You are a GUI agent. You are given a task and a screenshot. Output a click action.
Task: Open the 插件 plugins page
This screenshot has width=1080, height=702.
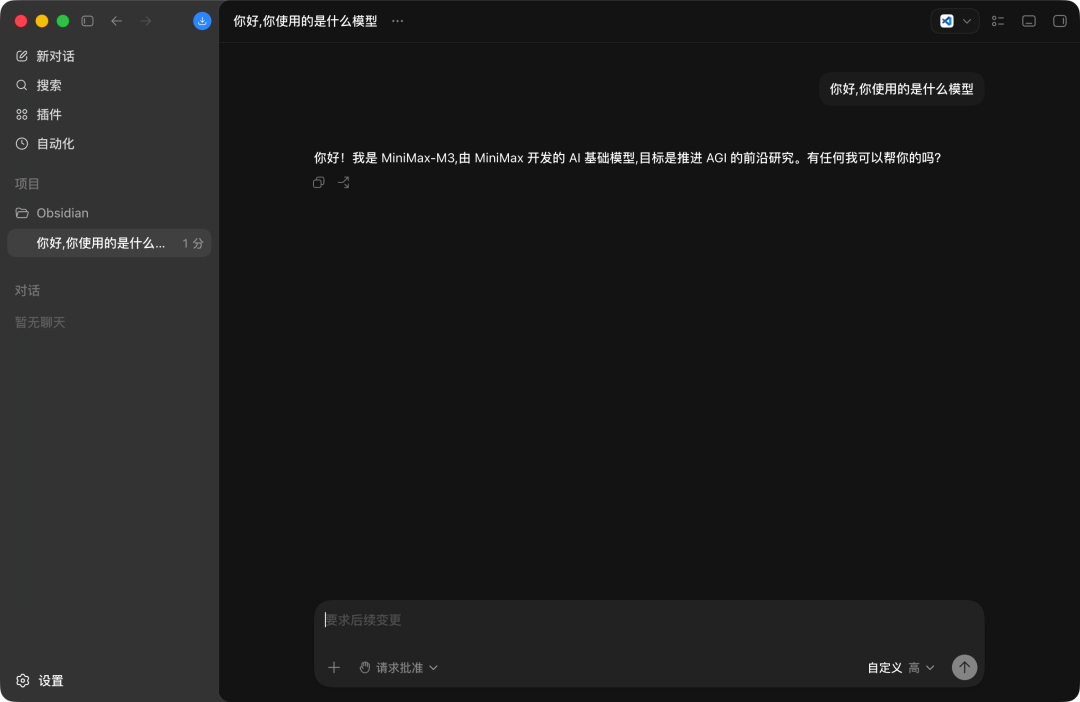click(x=110, y=114)
